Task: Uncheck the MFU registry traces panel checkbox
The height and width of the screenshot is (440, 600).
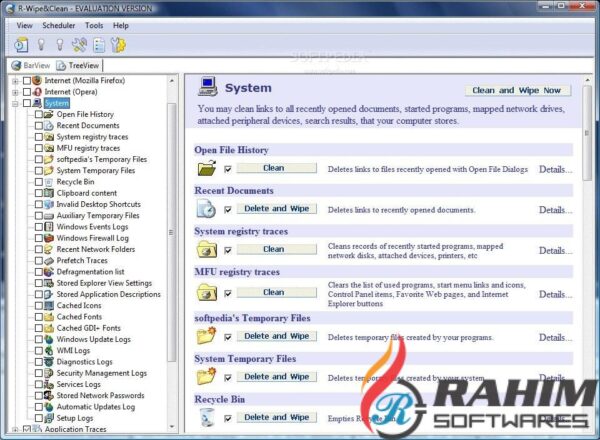Action: point(228,293)
